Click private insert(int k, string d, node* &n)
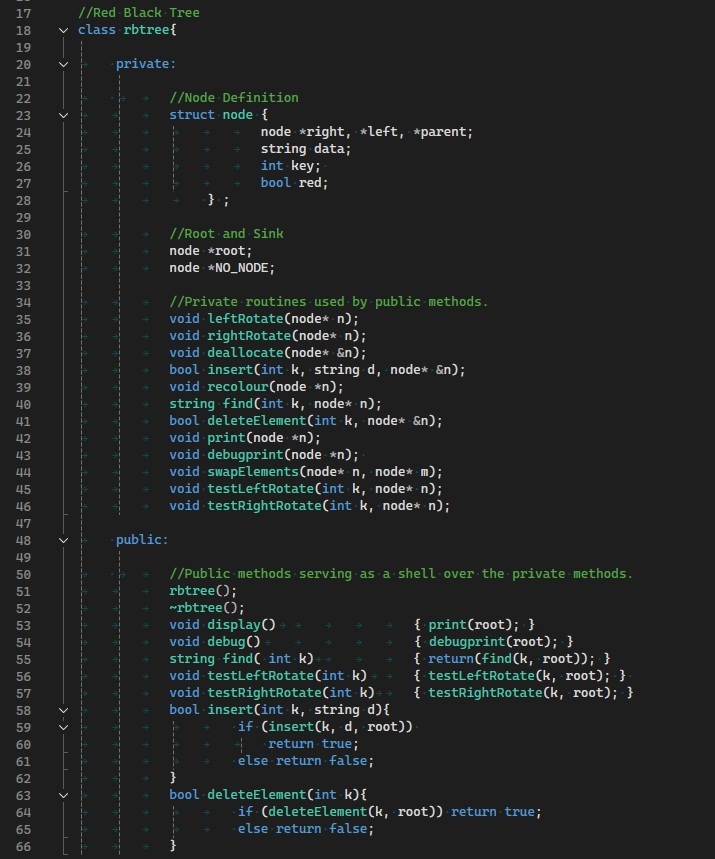 pyautogui.click(x=317, y=369)
